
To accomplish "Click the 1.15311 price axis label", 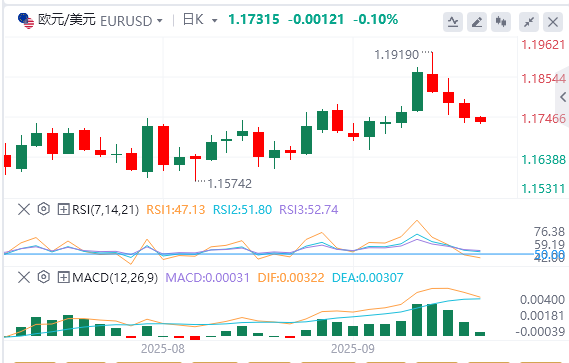I will point(544,189).
